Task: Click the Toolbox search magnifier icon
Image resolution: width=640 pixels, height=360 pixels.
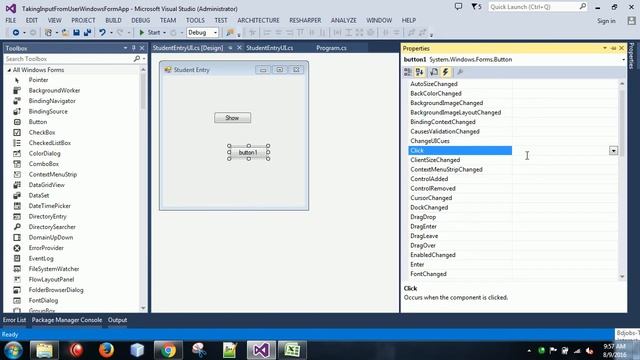Action: 137,59
